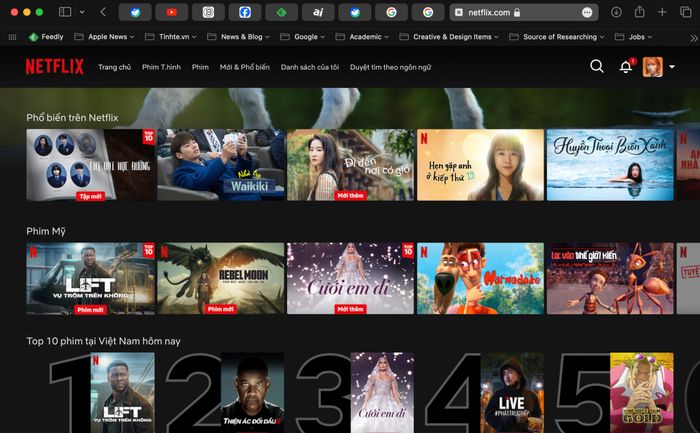Open the Waikiki show thumbnail
This screenshot has height=433, width=700.
(x=221, y=165)
